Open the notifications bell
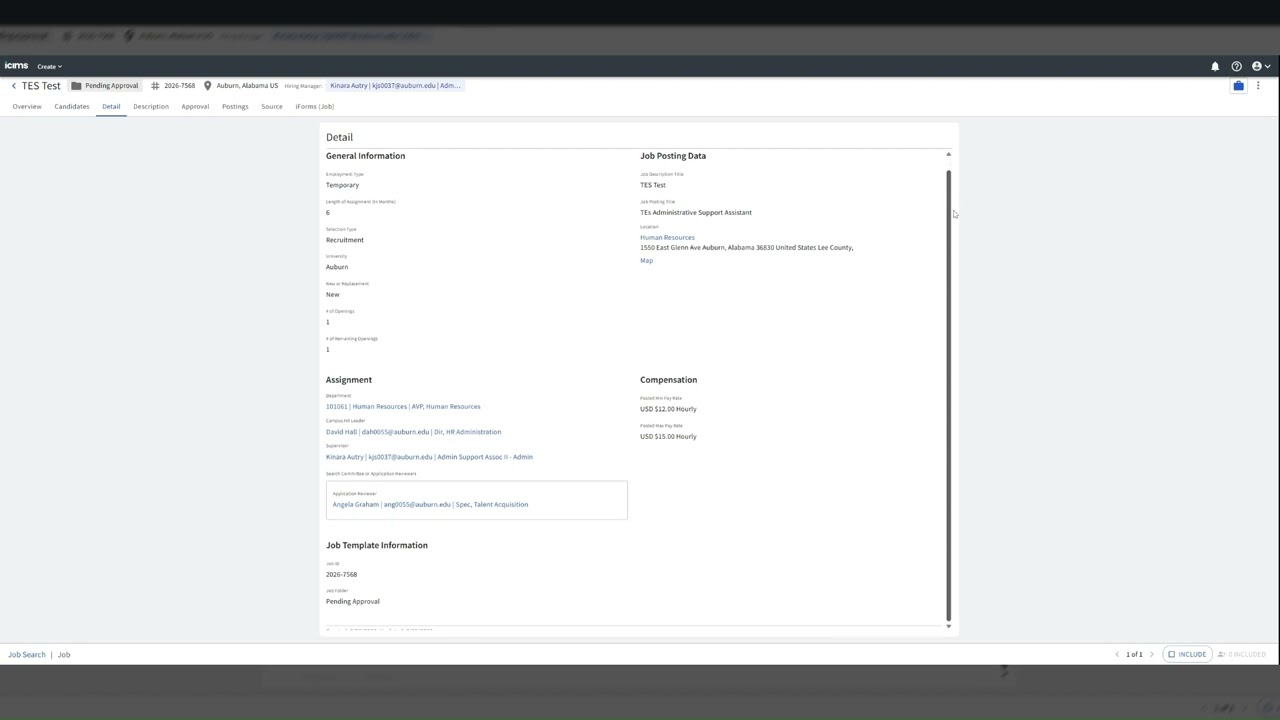The width and height of the screenshot is (1280, 720). click(1215, 66)
